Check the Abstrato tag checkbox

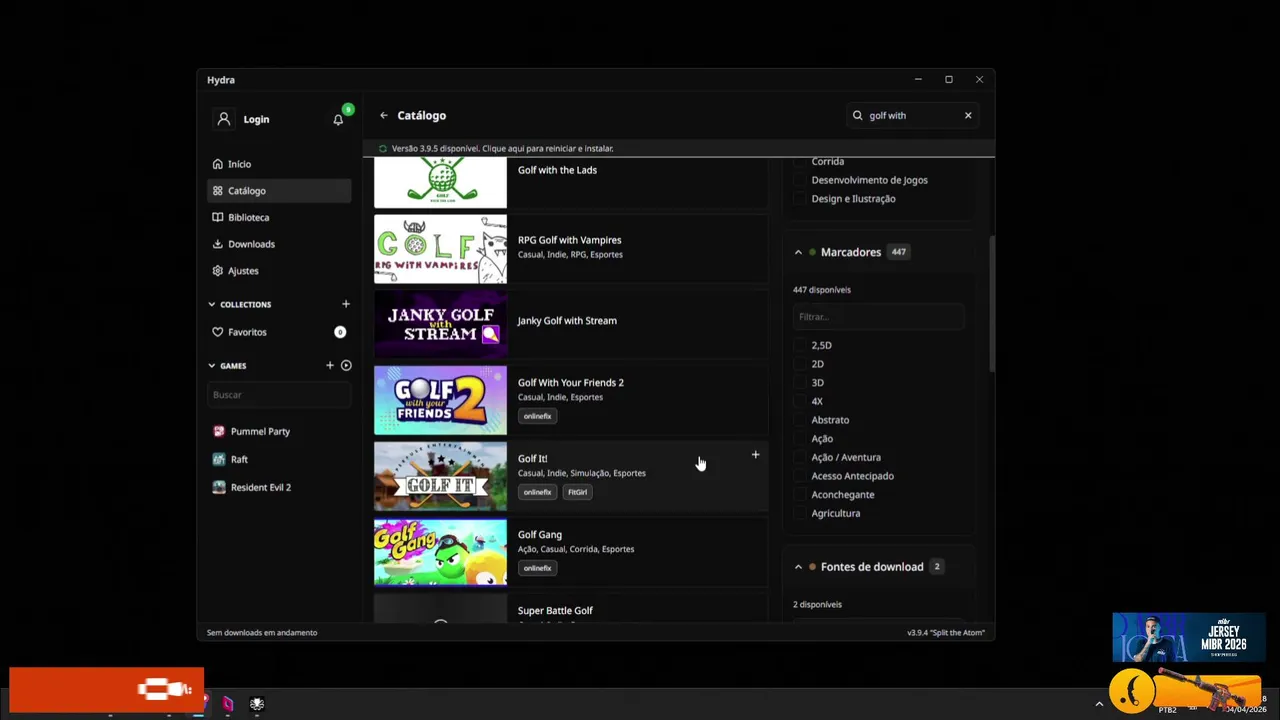coord(799,420)
